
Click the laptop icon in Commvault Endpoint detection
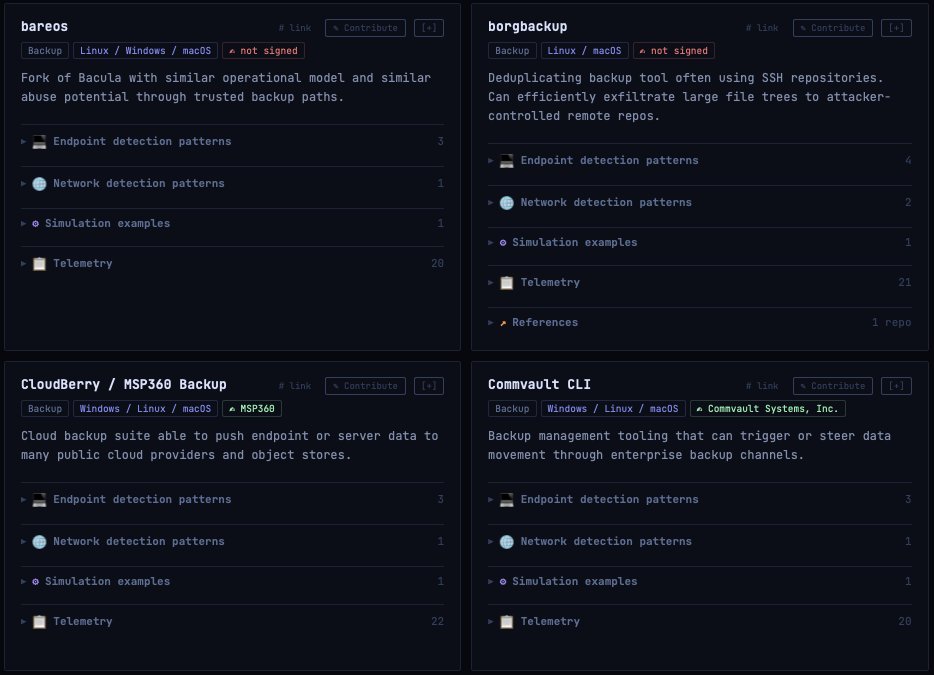point(506,500)
